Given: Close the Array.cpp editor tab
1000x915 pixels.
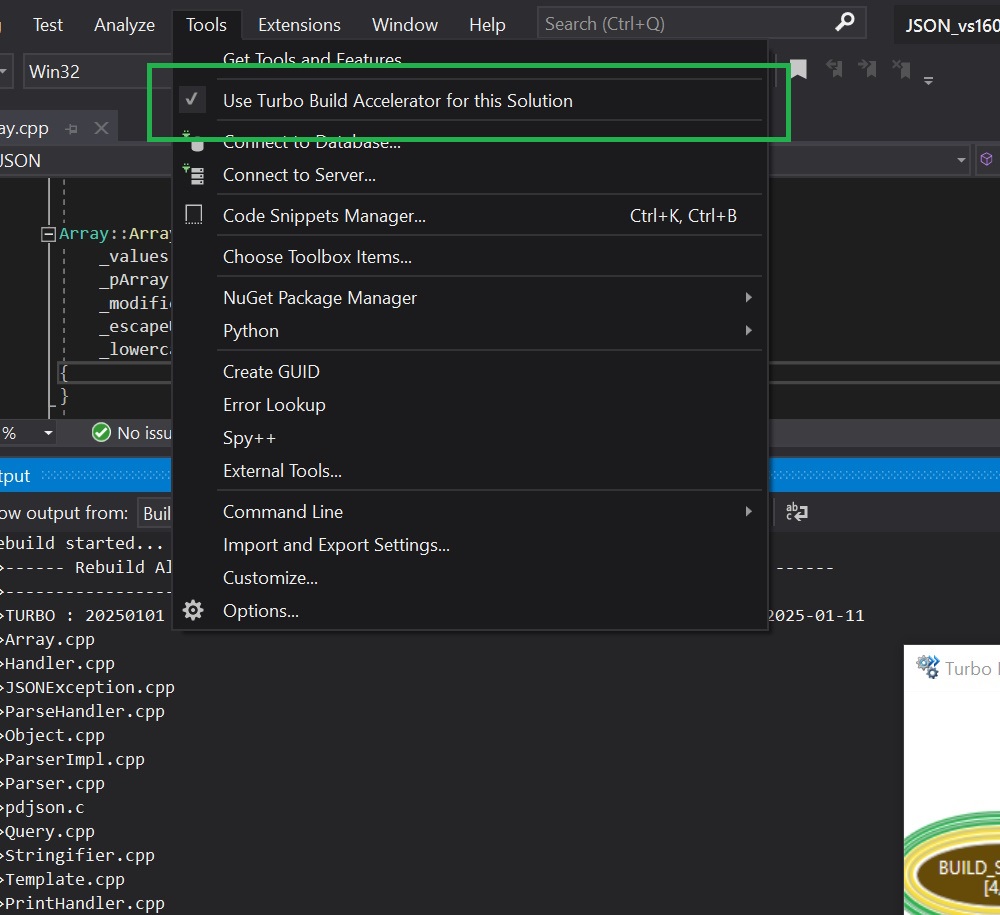Looking at the screenshot, I should (x=101, y=129).
